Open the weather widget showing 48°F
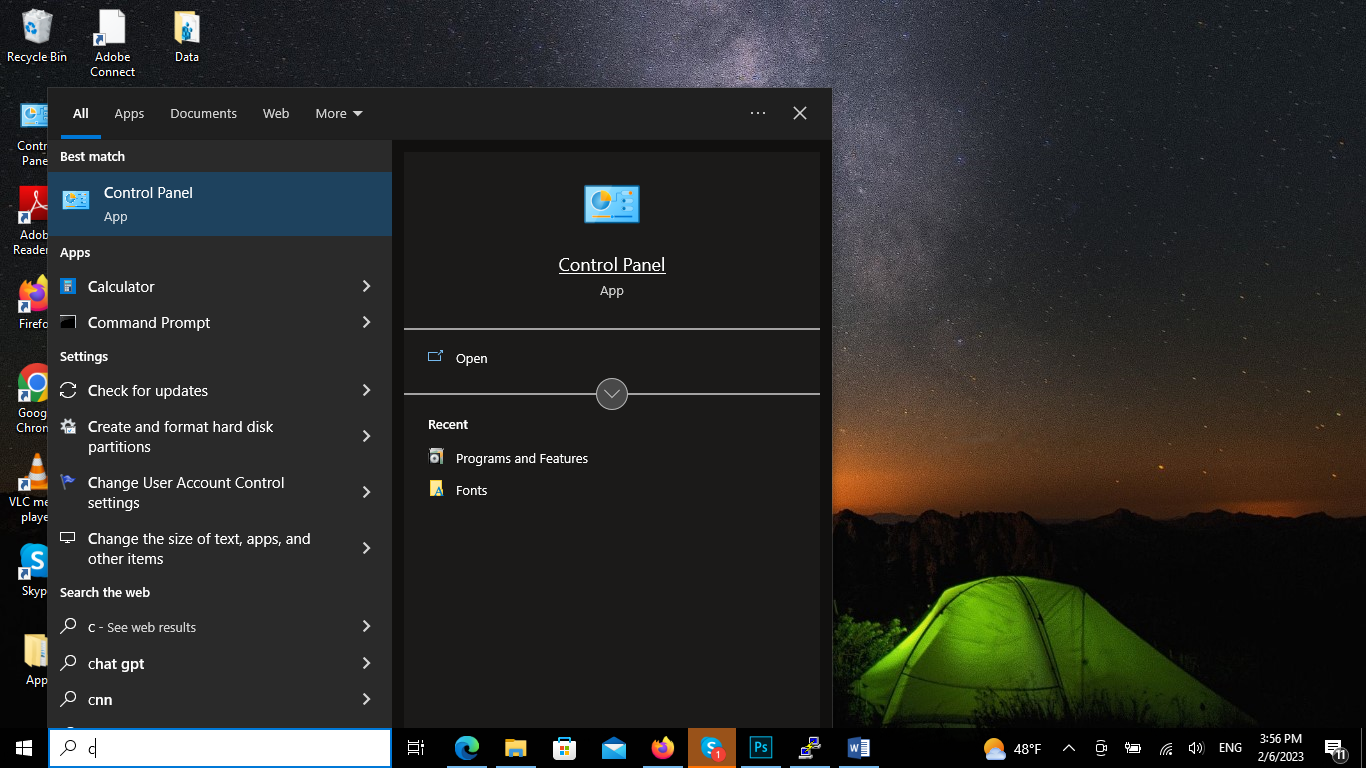1366x768 pixels. pos(1012,748)
